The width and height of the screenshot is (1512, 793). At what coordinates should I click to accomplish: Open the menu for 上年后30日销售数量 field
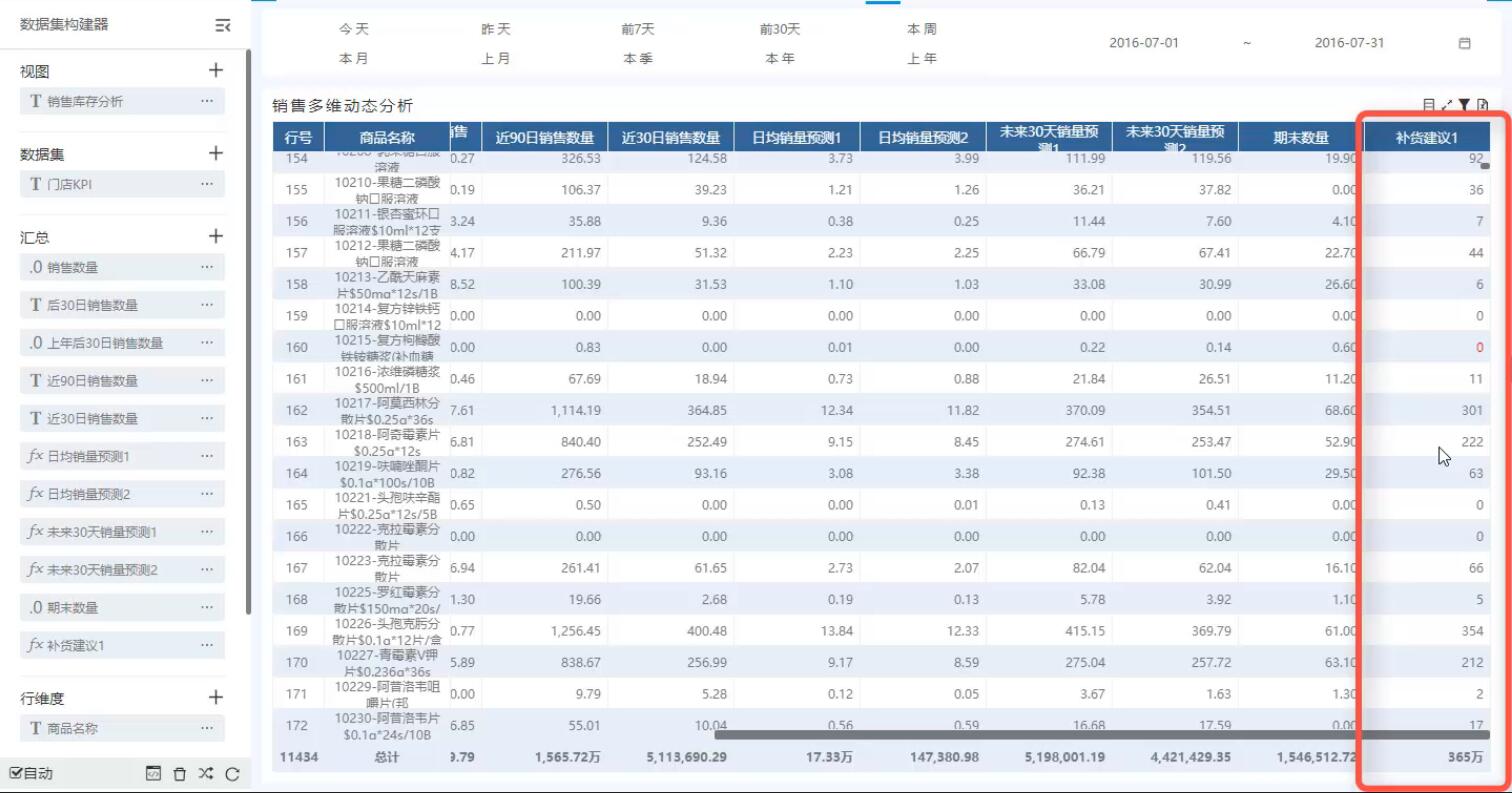[x=207, y=343]
